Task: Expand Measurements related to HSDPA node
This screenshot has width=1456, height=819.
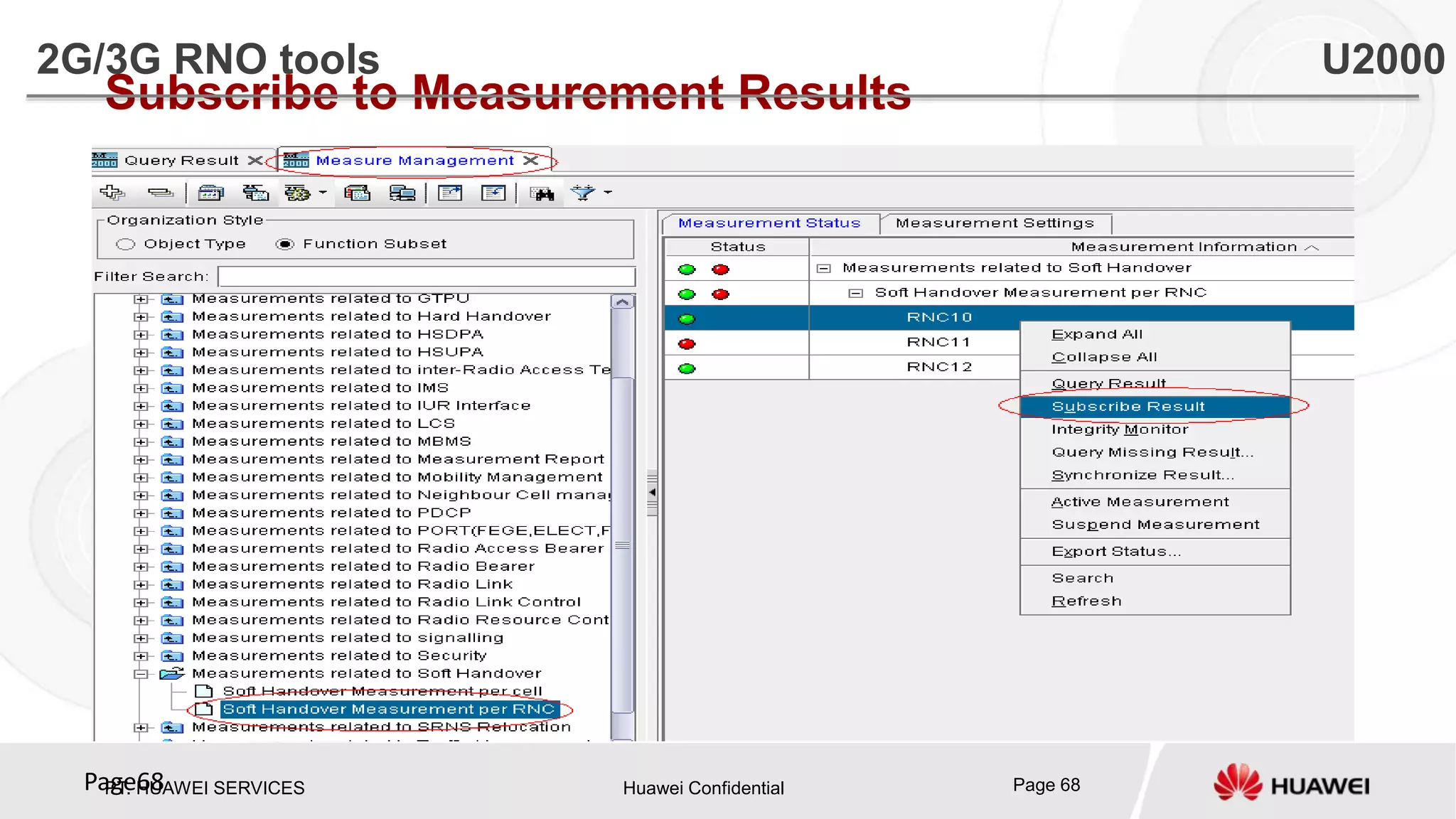Action: coord(141,335)
